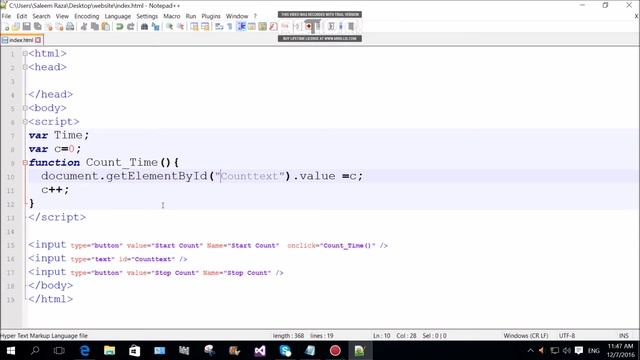Click "Windows (CR LF)" in status bar
The image size is (640, 360).
click(525, 336)
